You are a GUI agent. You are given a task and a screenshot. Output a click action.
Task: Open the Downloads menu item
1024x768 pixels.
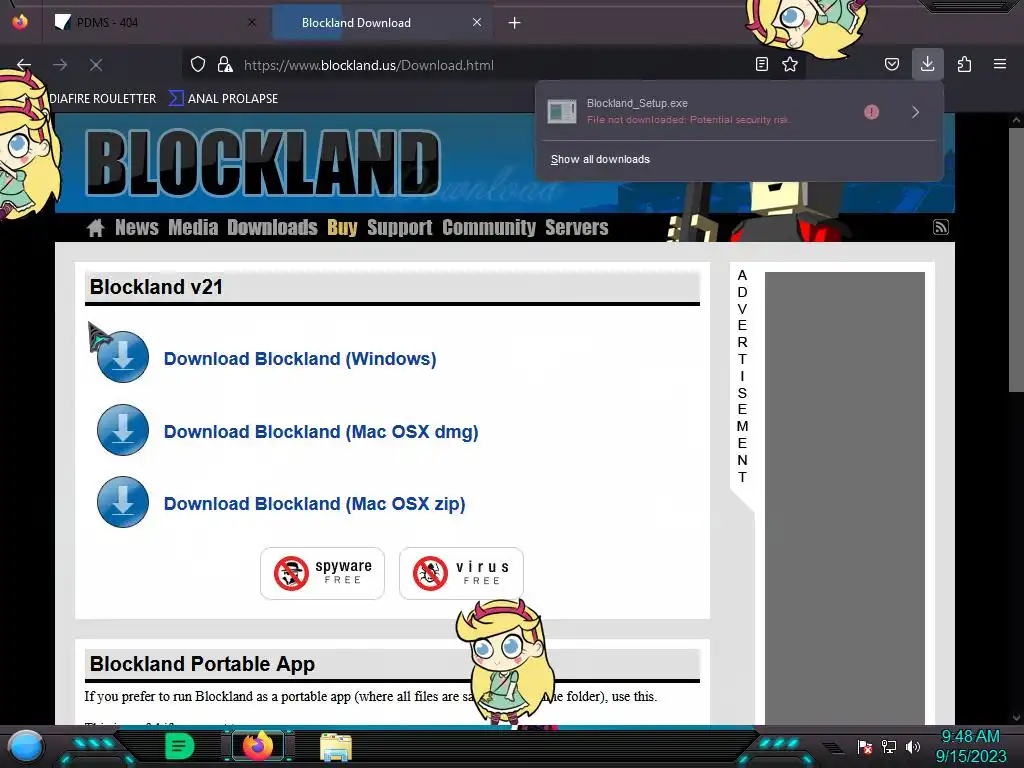point(272,227)
